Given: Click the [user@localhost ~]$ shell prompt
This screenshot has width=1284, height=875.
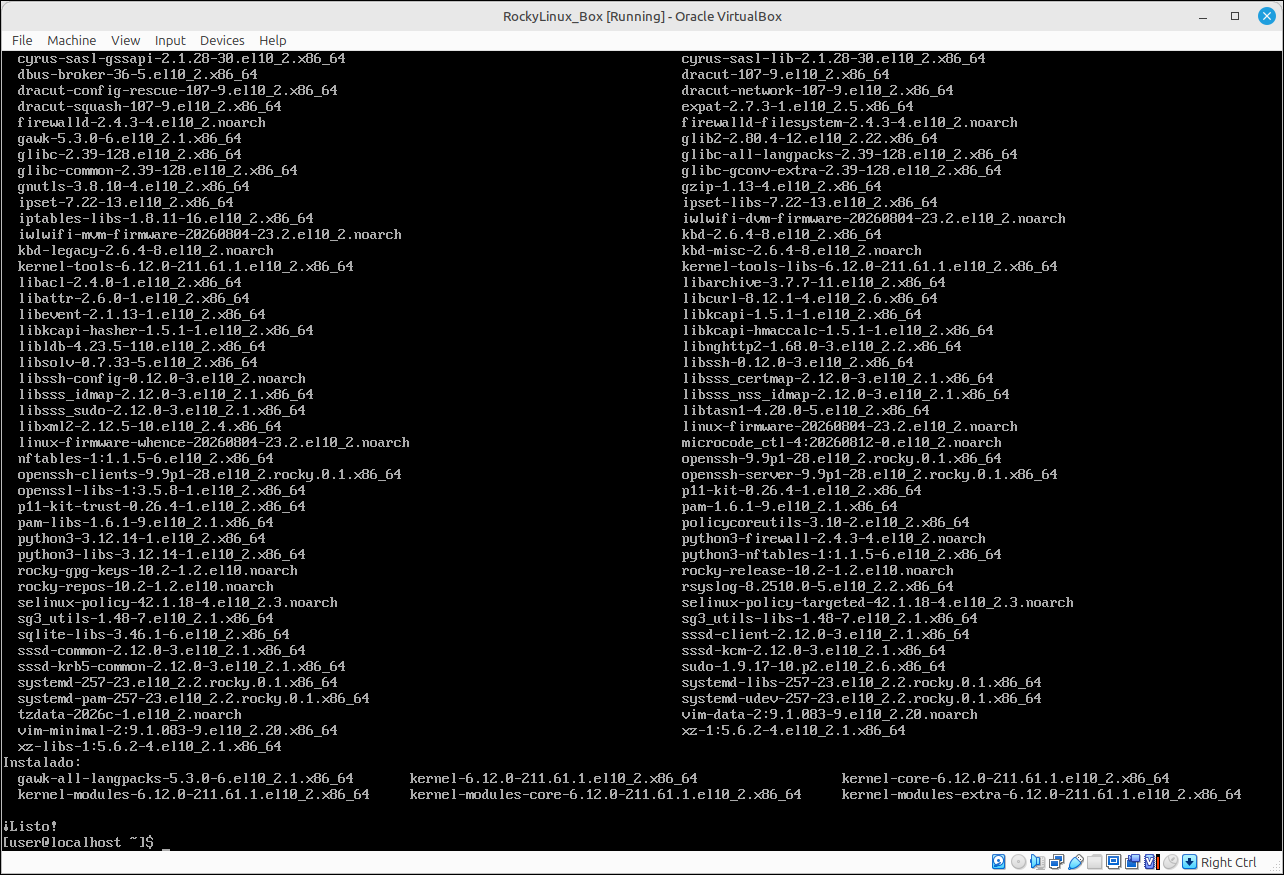Looking at the screenshot, I should [78, 842].
